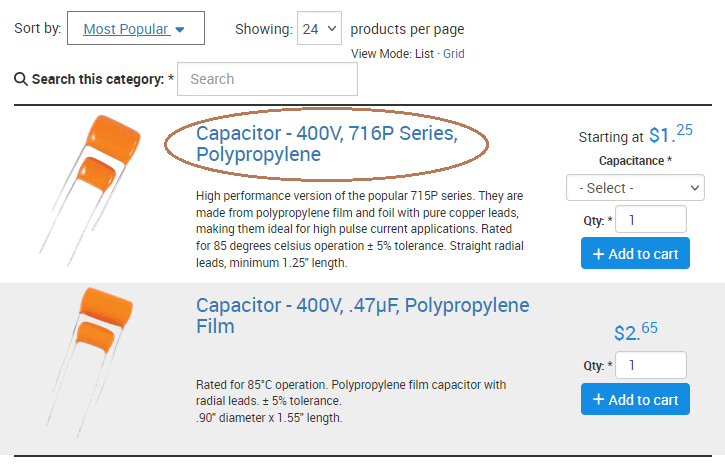
Task: Click the .47µF Film capacitor product image
Action: pyautogui.click(x=89, y=363)
